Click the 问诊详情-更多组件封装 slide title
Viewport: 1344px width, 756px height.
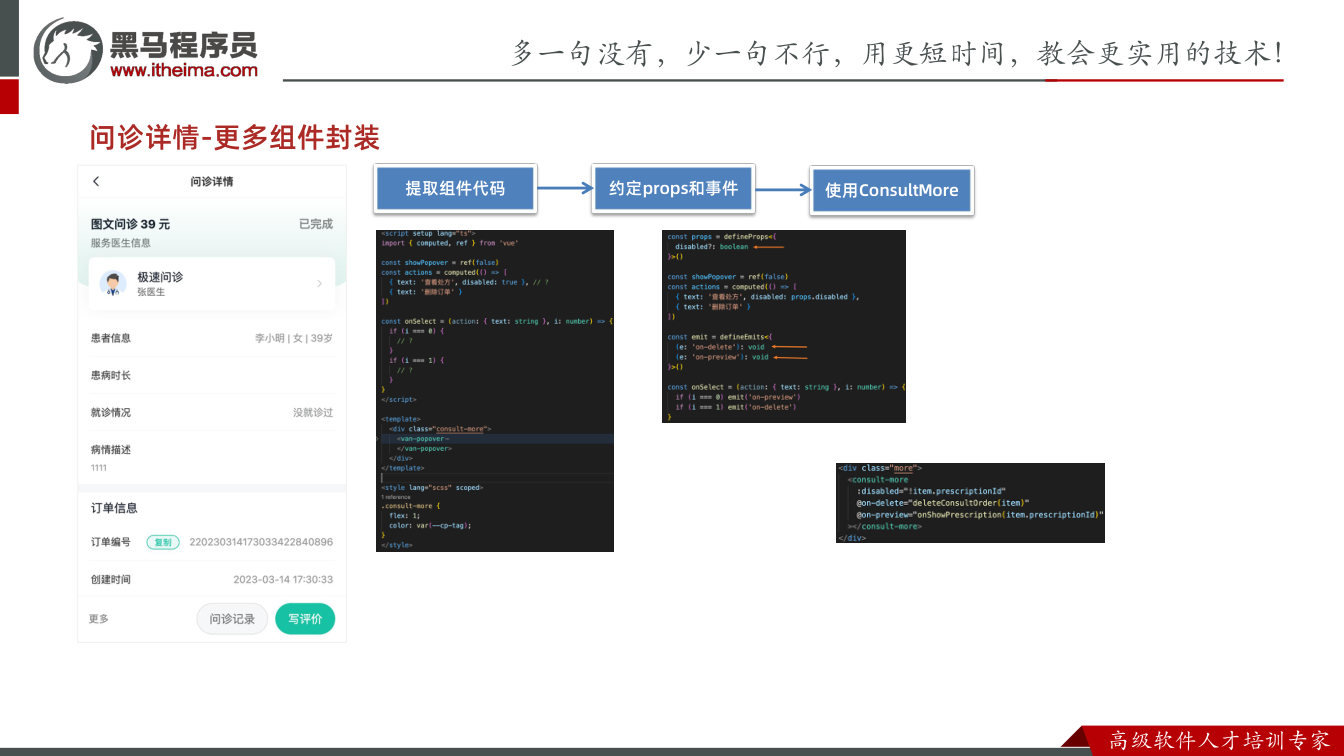pyautogui.click(x=235, y=137)
